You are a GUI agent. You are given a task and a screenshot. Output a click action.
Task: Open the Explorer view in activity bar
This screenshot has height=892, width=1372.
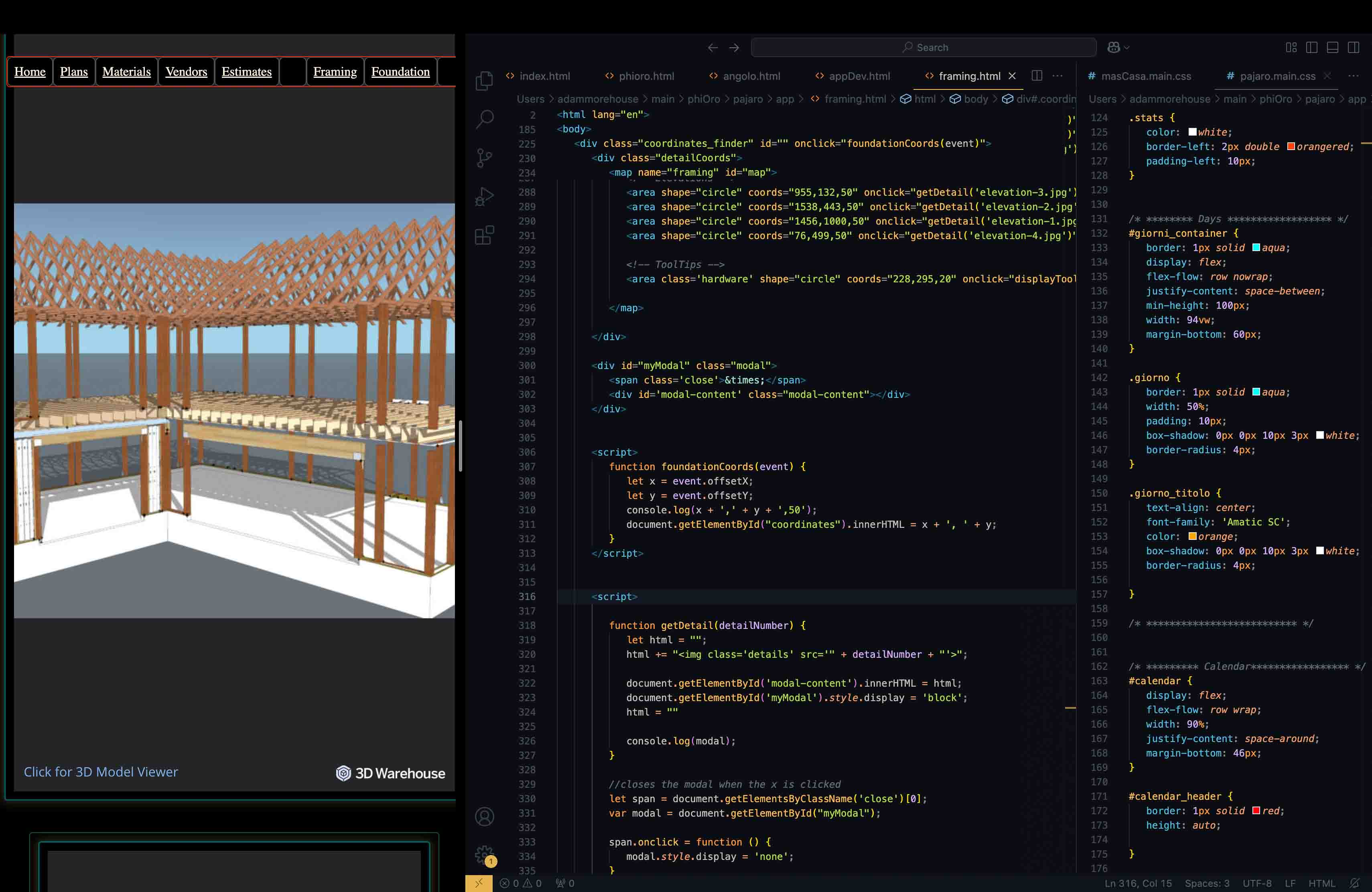pos(484,81)
